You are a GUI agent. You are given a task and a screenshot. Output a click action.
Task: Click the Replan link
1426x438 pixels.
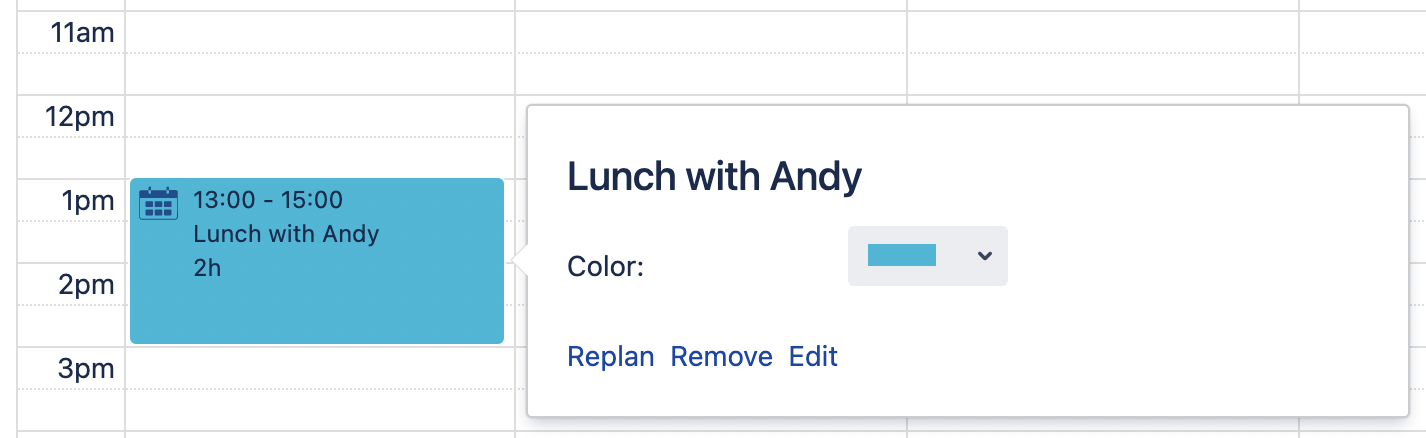tap(610, 356)
